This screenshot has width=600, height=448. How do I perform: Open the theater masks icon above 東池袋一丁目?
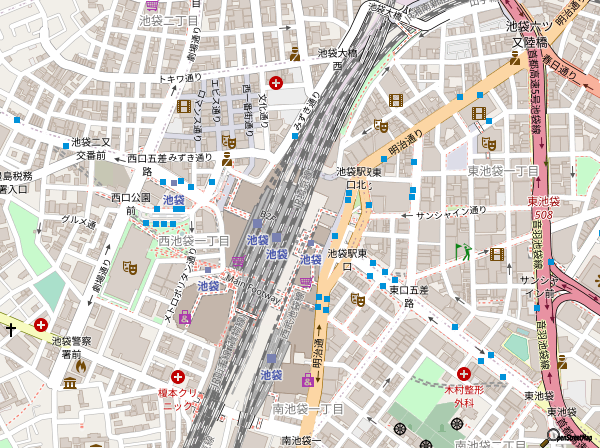488,144
